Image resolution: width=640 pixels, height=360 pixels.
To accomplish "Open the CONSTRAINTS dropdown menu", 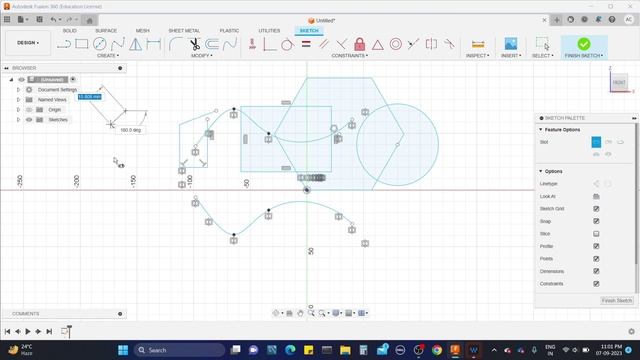I will 349,56.
